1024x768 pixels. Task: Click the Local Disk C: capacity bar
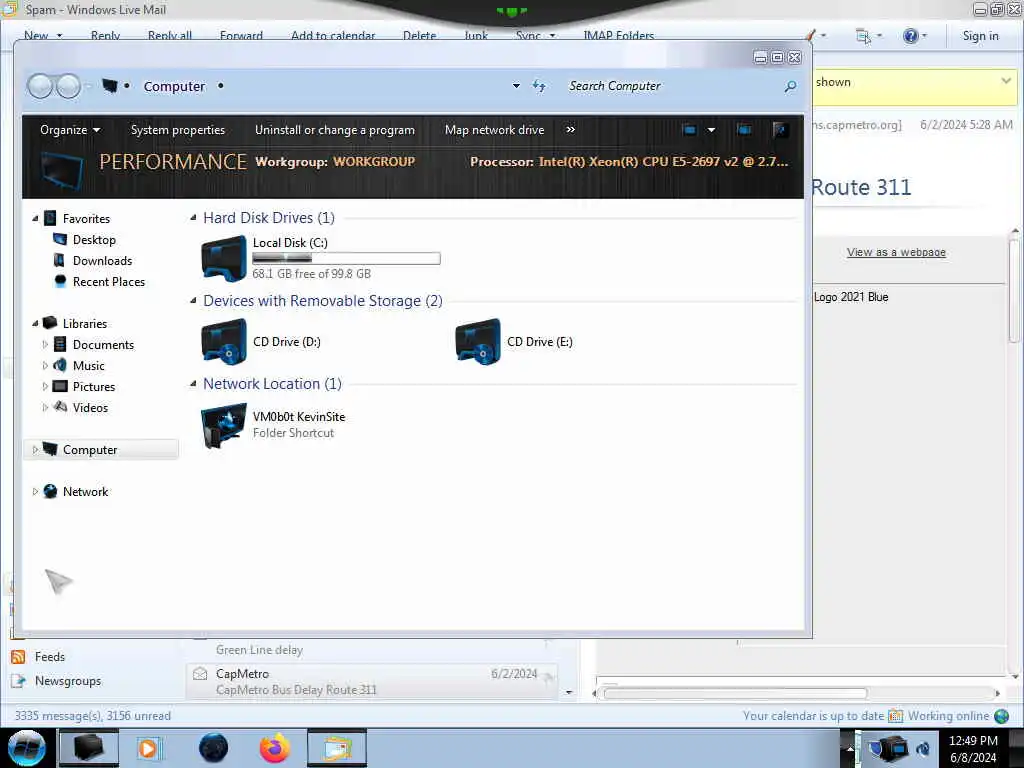346,259
